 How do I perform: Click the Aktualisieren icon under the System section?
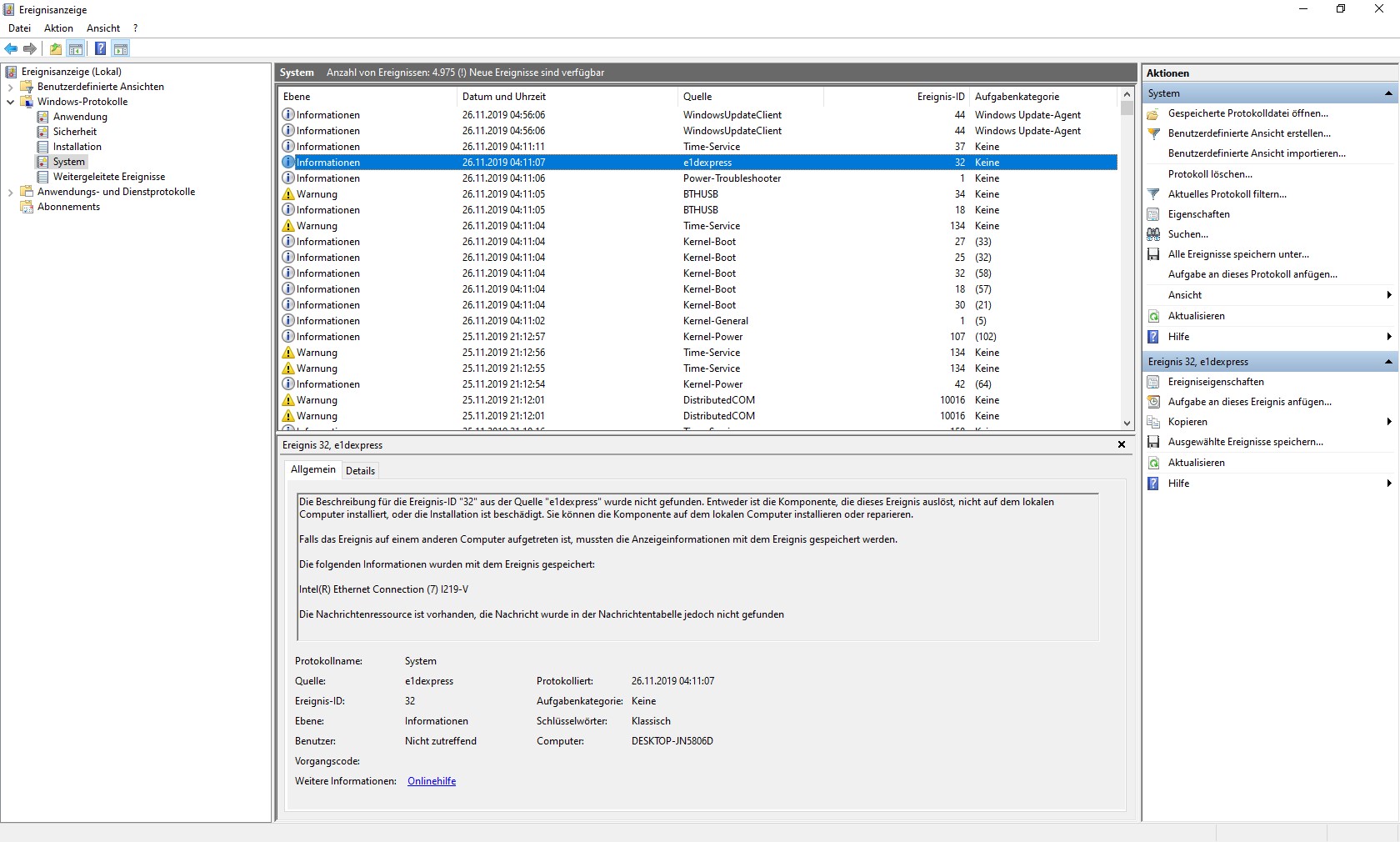(x=1153, y=316)
